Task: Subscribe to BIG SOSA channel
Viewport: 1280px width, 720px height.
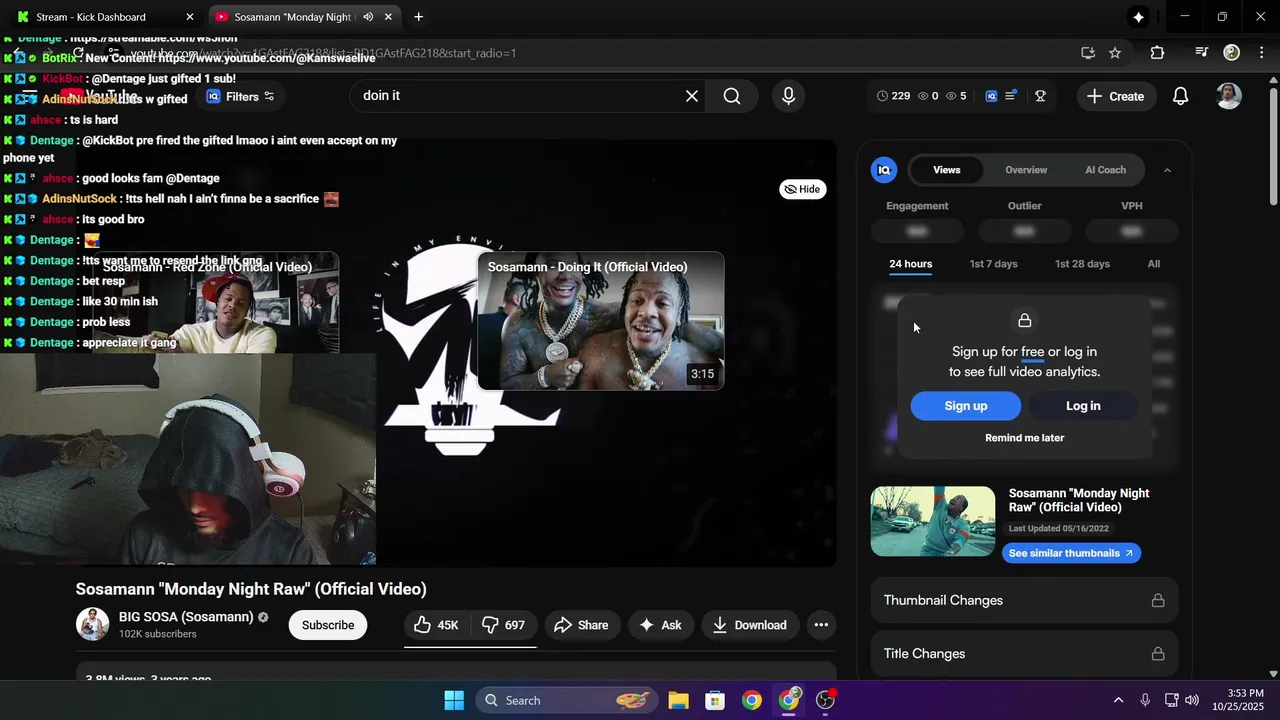Action: pyautogui.click(x=328, y=625)
